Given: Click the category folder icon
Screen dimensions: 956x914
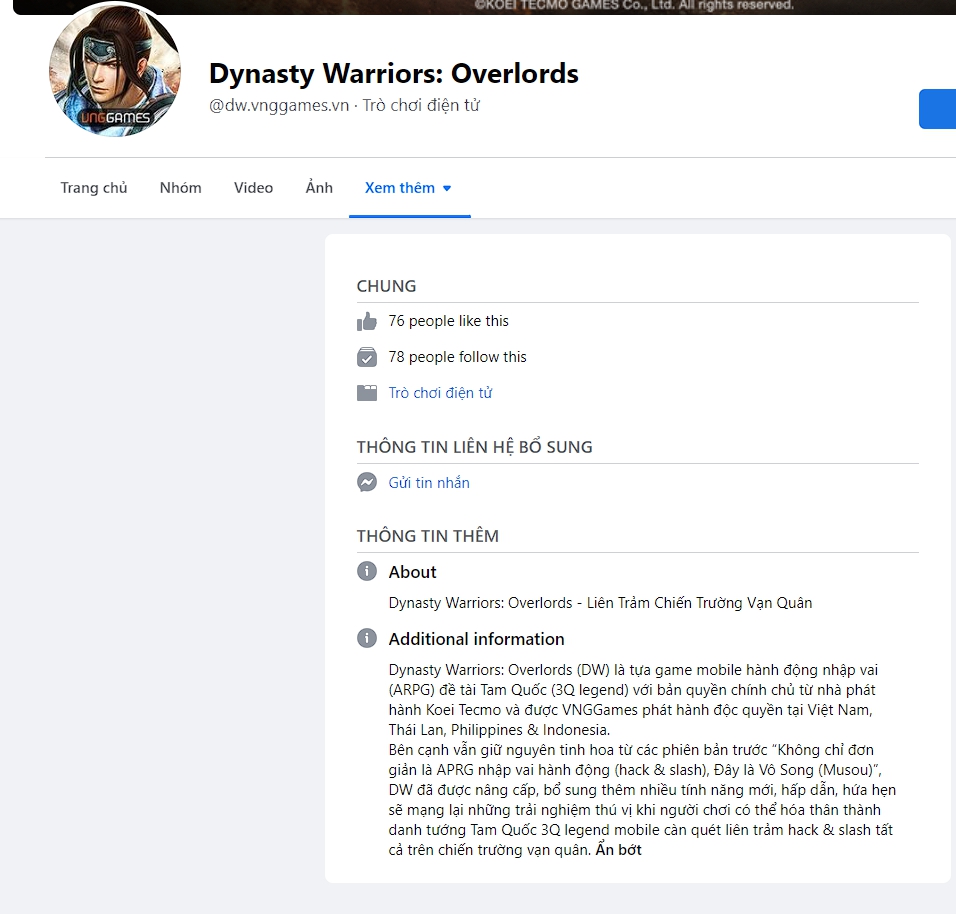Looking at the screenshot, I should [x=366, y=393].
